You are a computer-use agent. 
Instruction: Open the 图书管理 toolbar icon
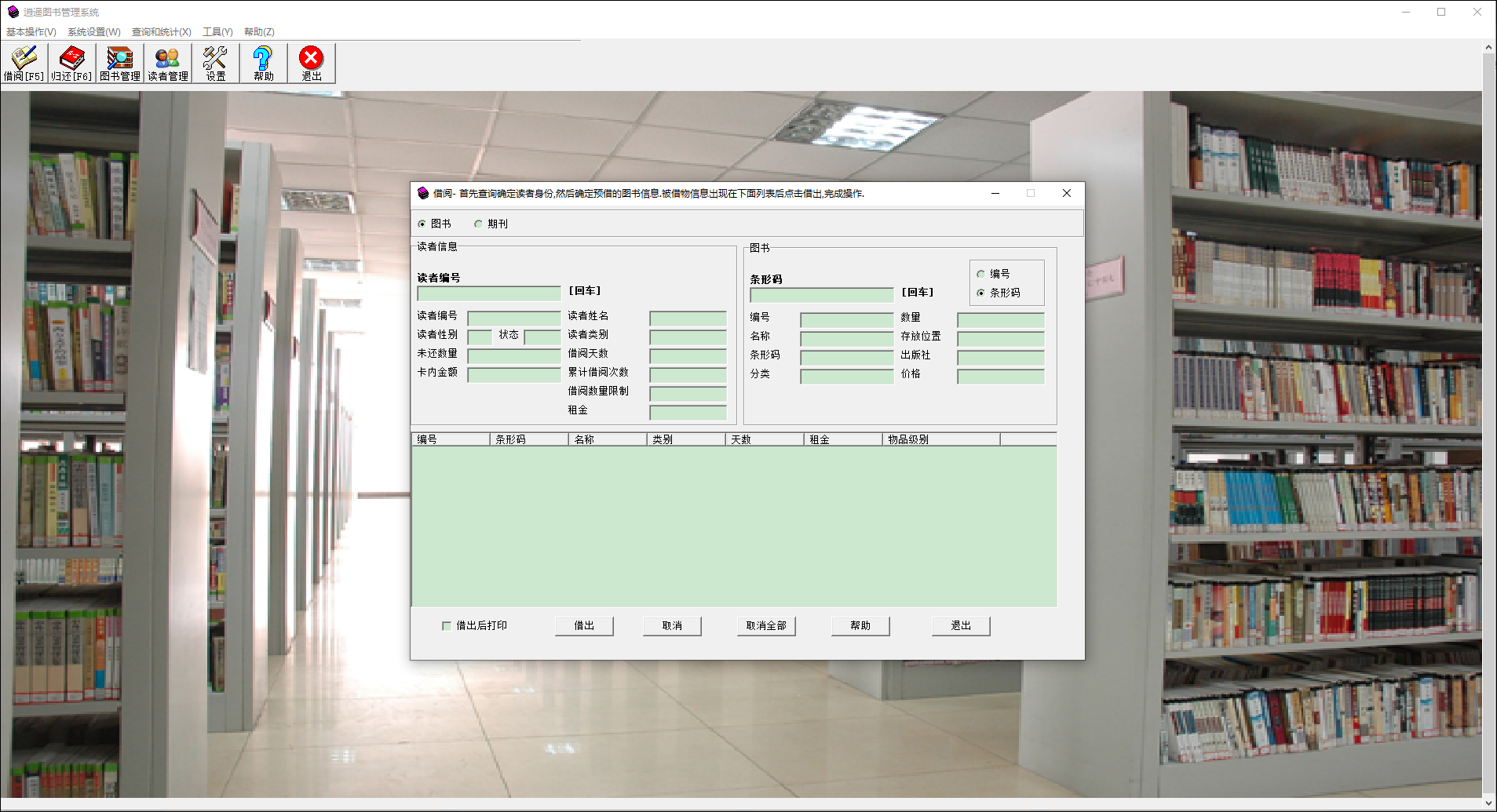(x=119, y=63)
